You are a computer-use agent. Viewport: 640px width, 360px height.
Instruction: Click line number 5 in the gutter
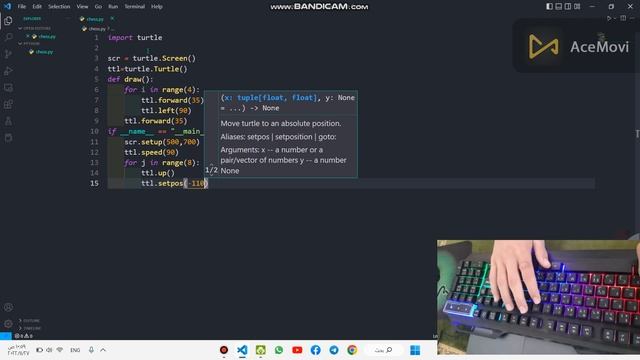[96, 79]
